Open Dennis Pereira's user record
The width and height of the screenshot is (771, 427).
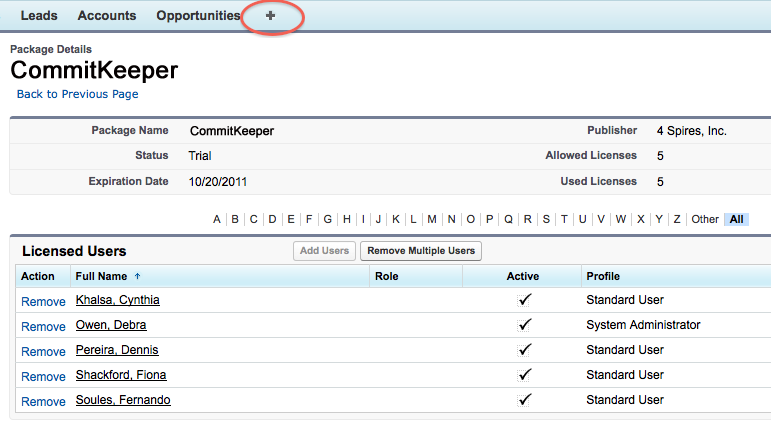pyautogui.click(x=117, y=351)
